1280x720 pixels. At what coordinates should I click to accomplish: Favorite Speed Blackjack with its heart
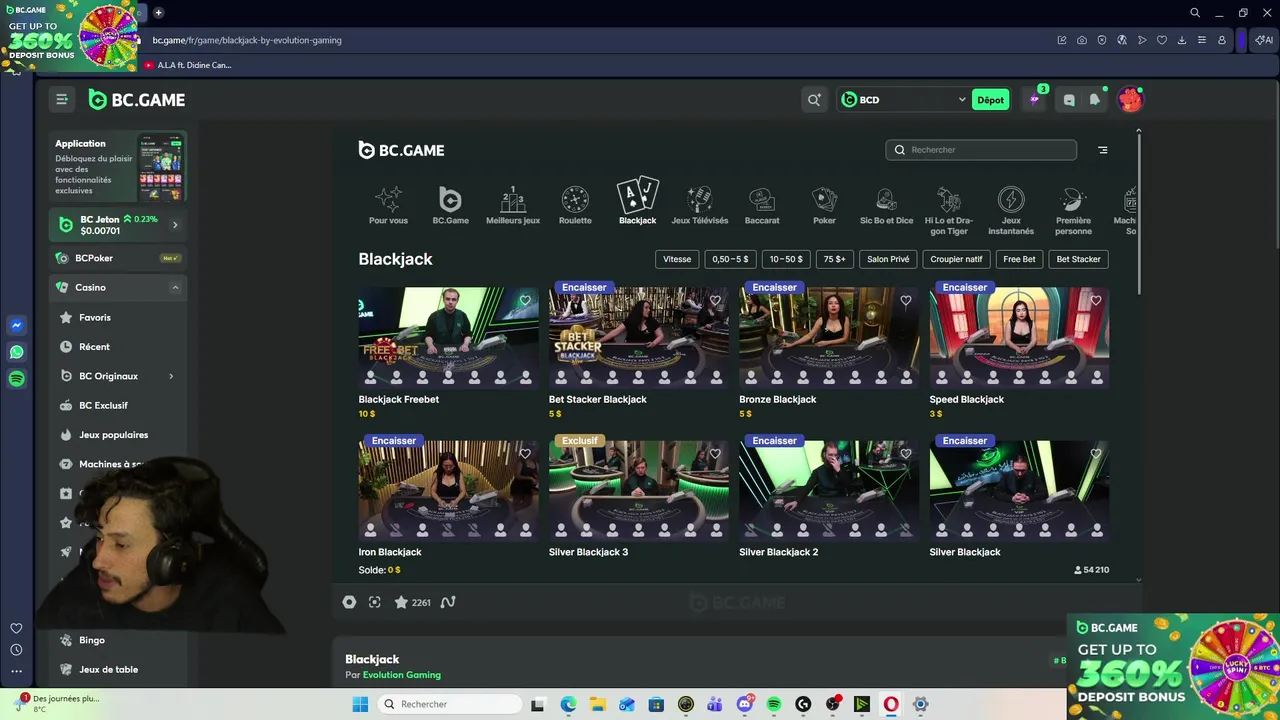pos(1096,300)
